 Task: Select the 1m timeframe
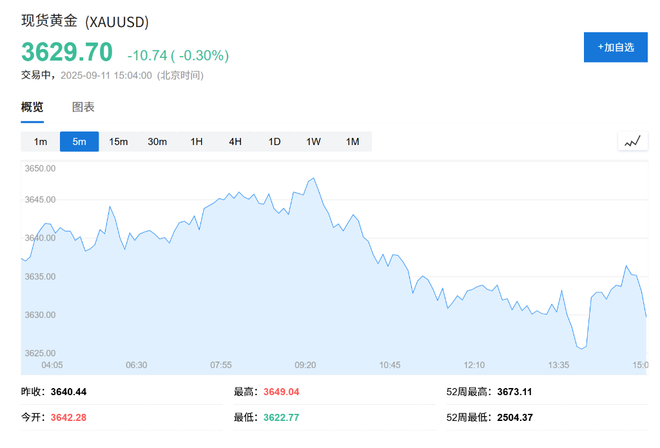40,142
